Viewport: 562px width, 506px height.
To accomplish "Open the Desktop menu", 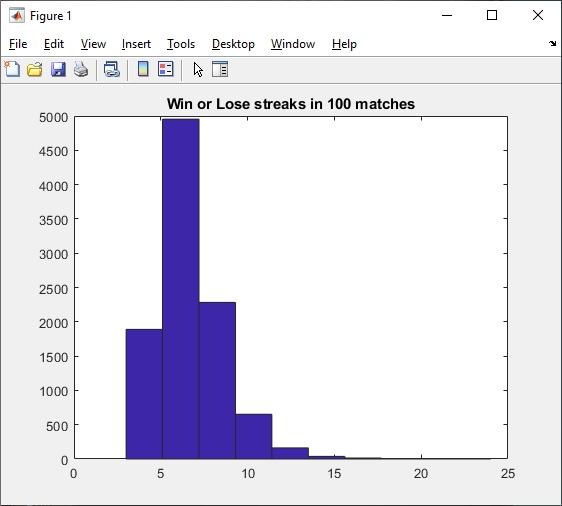I will pyautogui.click(x=233, y=44).
